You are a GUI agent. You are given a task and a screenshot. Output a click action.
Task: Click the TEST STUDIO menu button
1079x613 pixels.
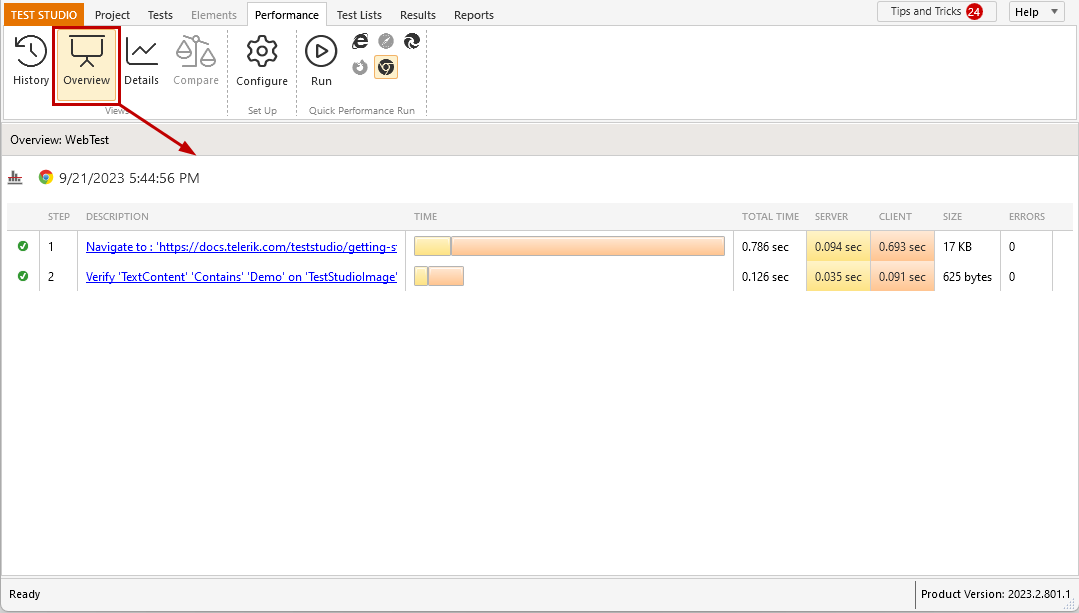[44, 14]
